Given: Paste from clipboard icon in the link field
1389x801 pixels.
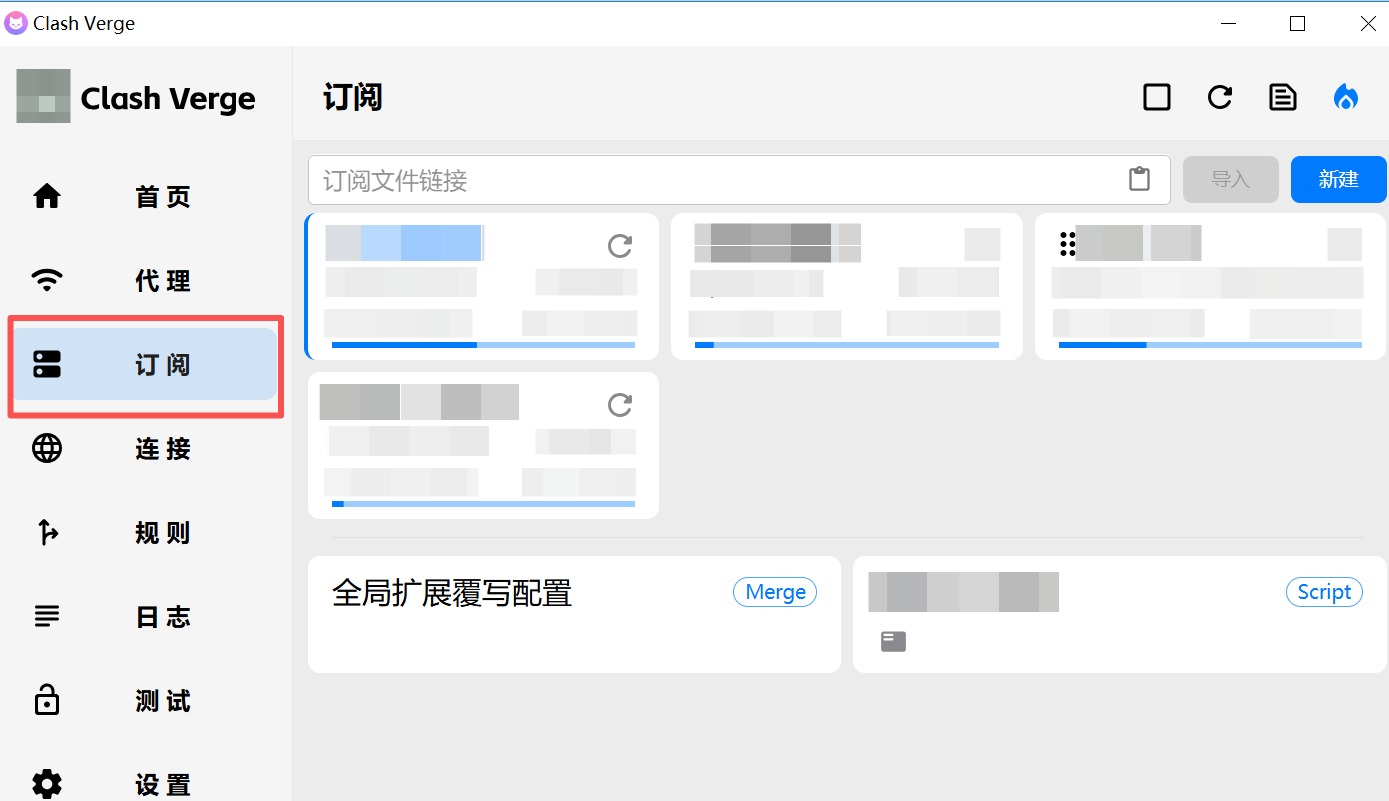Looking at the screenshot, I should pos(1139,180).
